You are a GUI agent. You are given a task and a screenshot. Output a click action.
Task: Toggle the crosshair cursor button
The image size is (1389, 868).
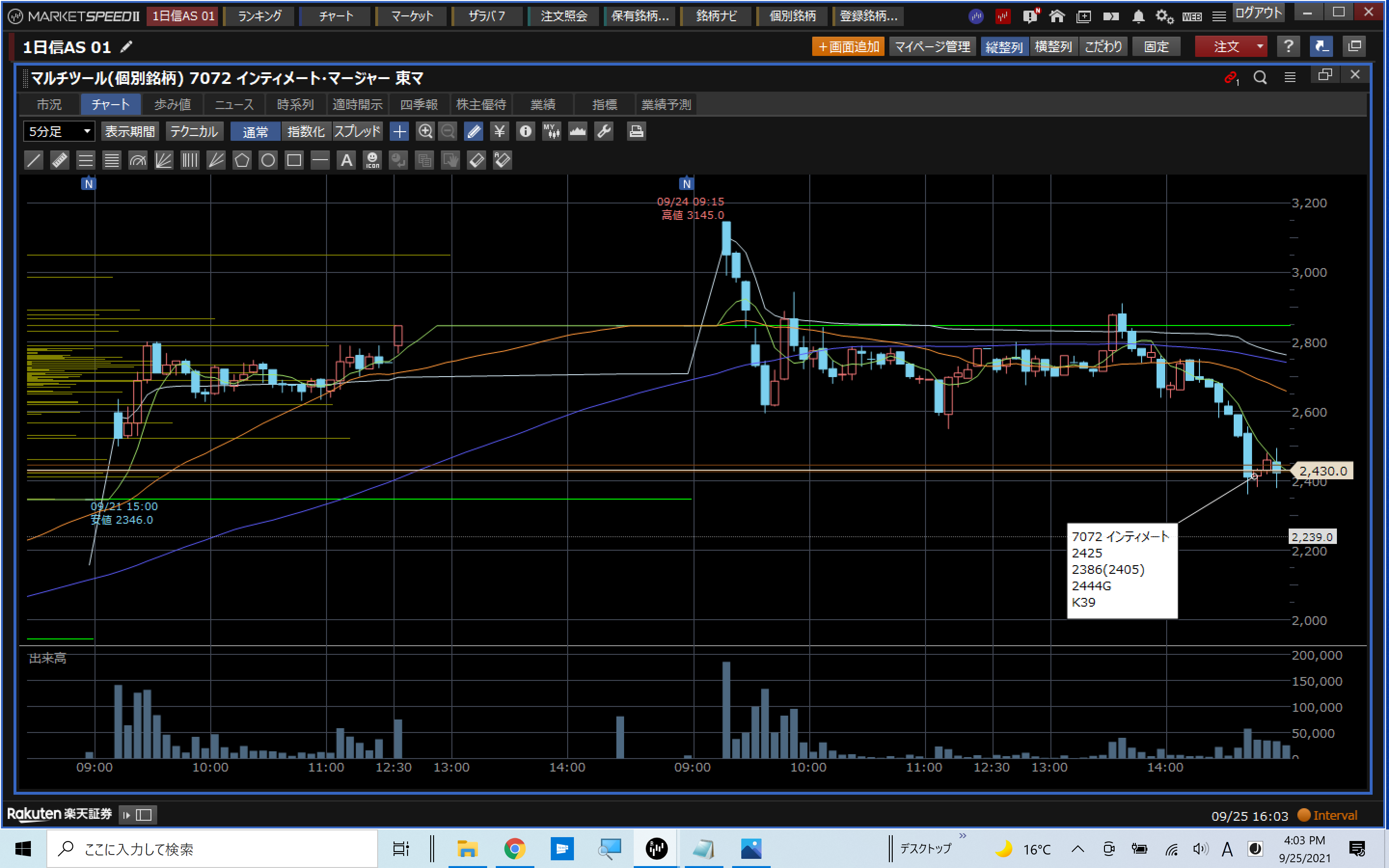pos(399,132)
